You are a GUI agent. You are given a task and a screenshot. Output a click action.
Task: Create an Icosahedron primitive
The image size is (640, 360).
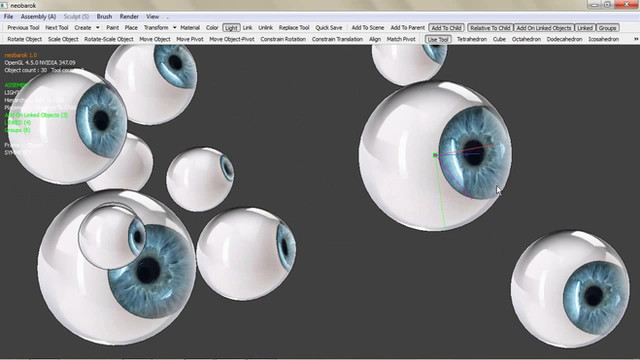click(603, 39)
